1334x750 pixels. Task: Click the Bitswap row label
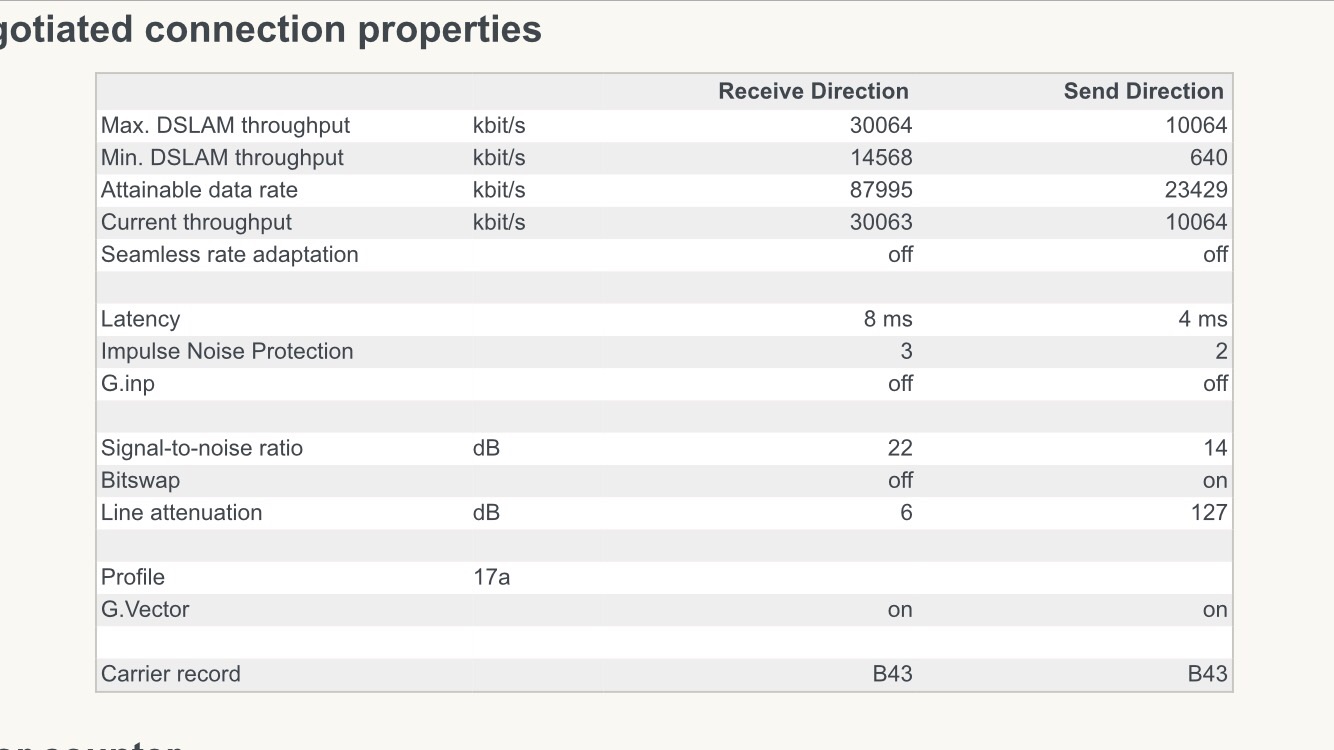tap(140, 480)
